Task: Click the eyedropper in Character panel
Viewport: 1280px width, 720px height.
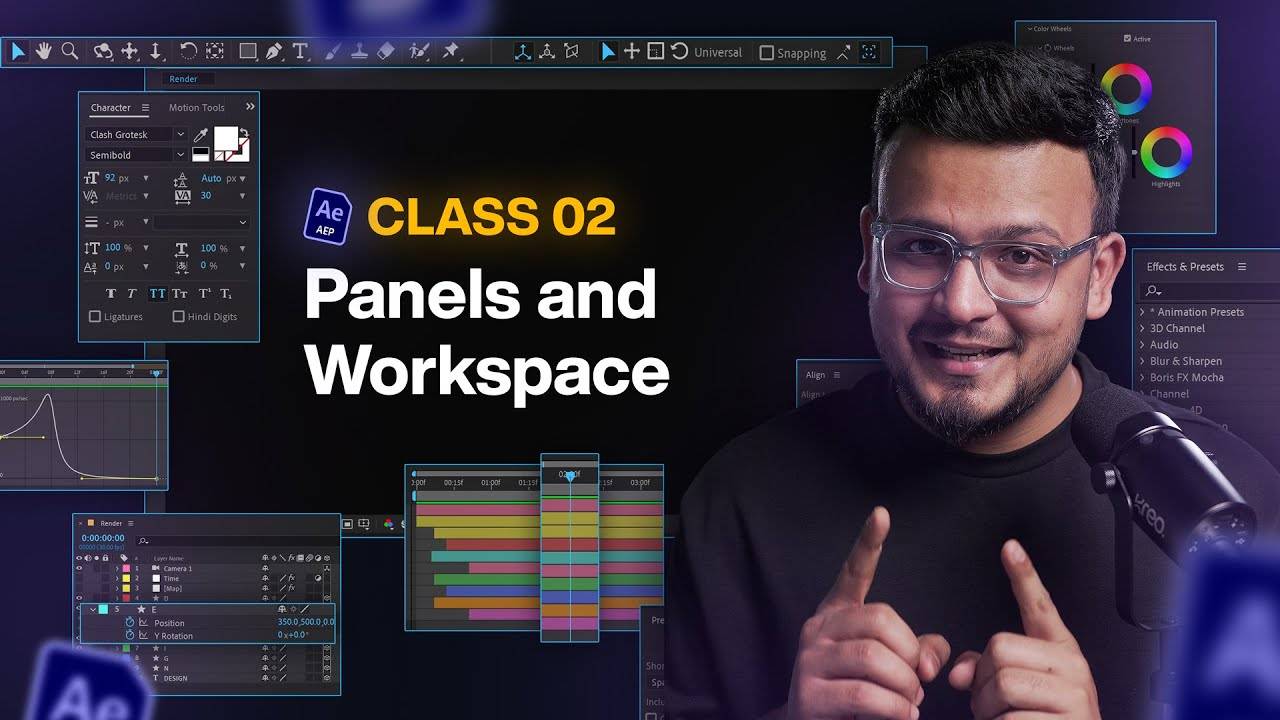Action: tap(200, 135)
